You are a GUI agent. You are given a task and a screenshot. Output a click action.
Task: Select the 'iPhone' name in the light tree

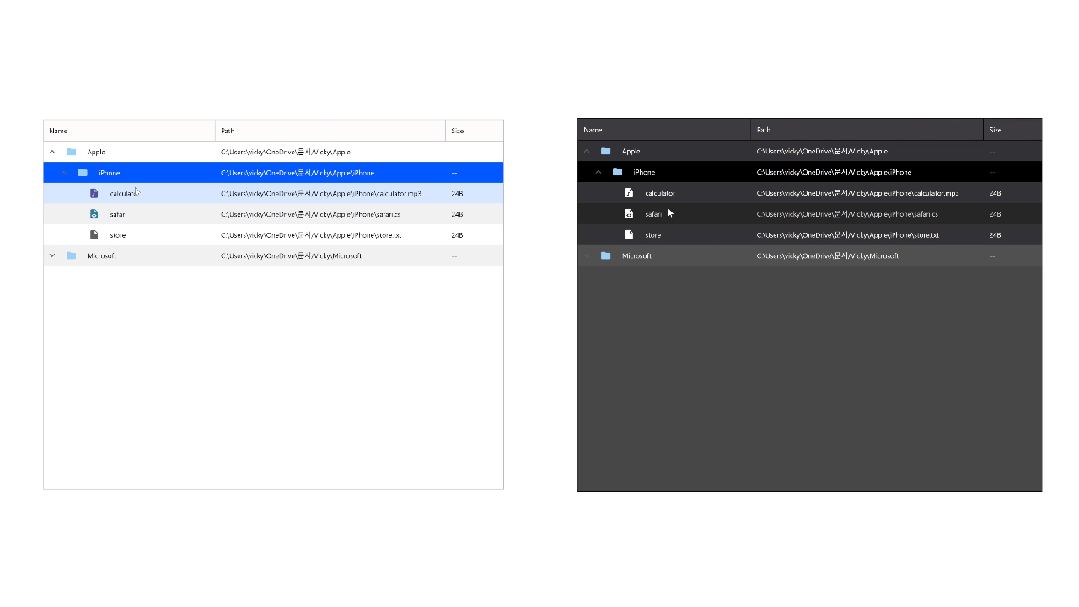(x=109, y=173)
